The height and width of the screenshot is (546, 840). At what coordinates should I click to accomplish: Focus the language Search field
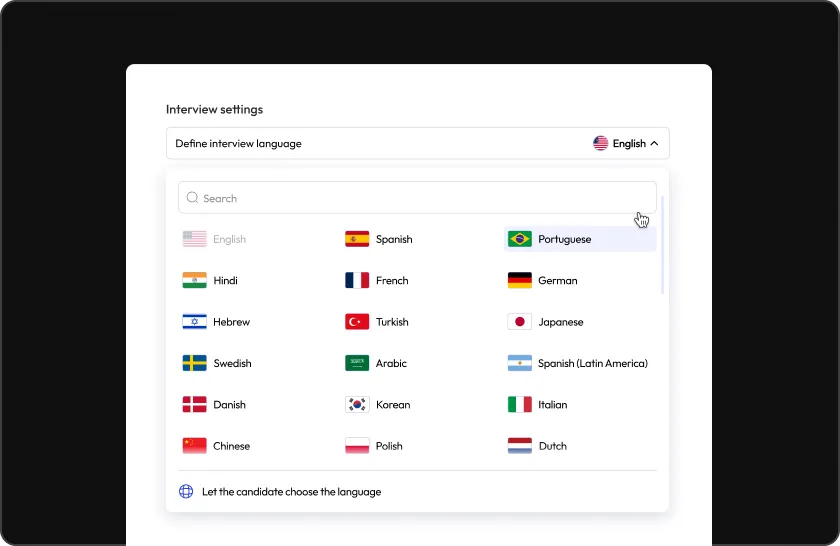[x=417, y=198]
